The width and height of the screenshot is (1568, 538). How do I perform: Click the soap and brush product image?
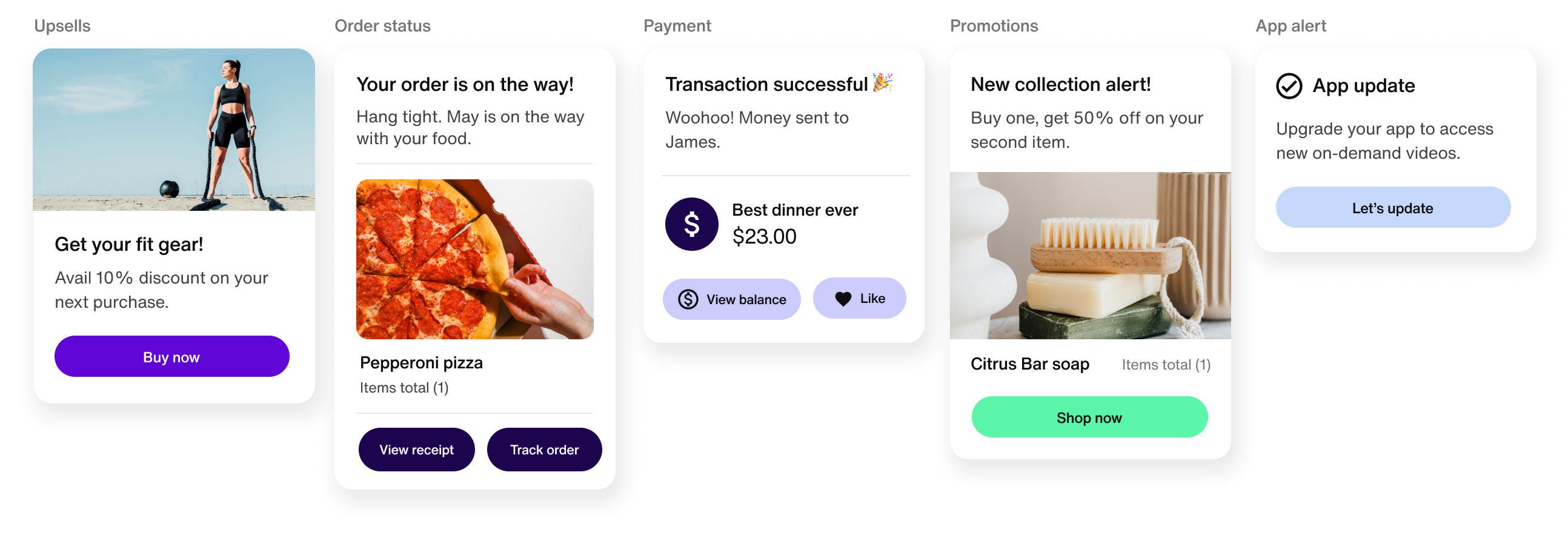[1089, 256]
